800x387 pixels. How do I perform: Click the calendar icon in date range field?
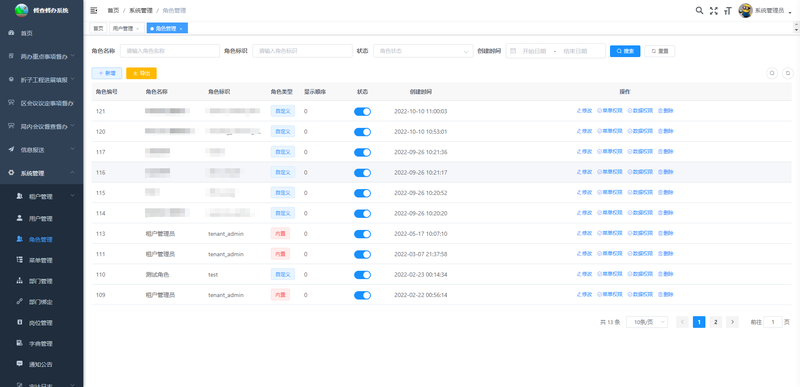coord(513,51)
